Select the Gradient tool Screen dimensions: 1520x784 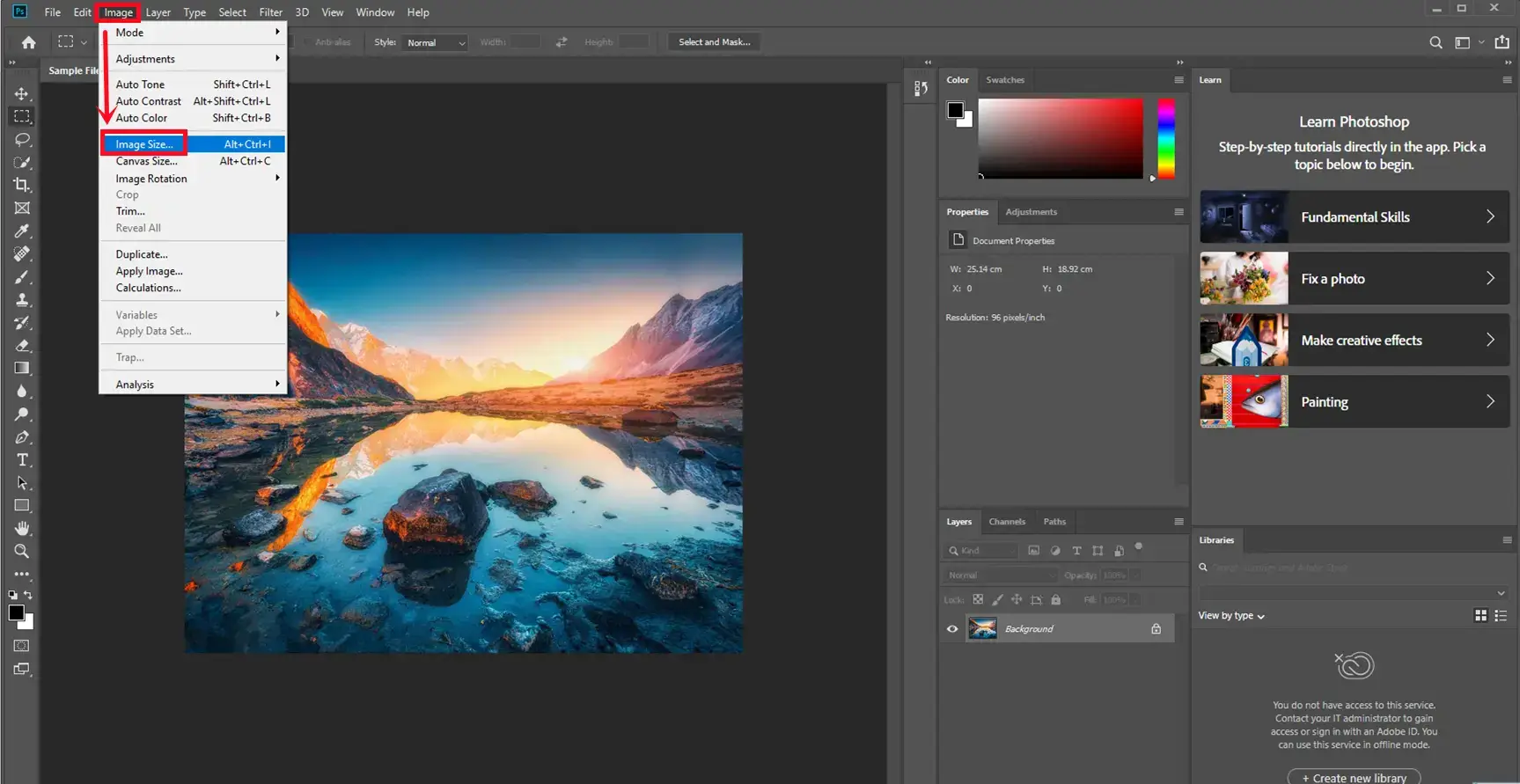(x=22, y=368)
